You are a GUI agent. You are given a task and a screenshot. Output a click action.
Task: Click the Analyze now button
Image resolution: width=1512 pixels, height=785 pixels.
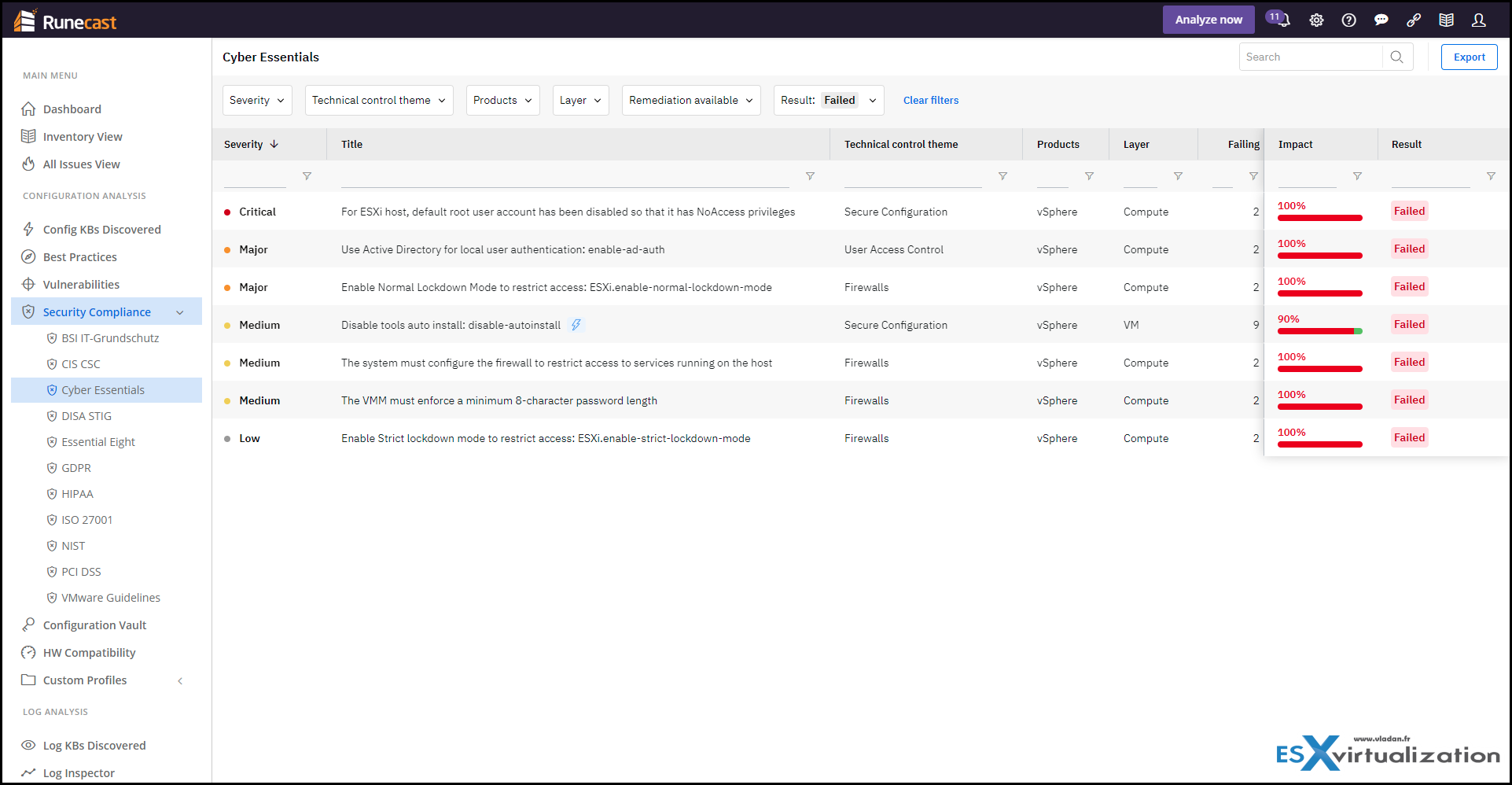[1208, 20]
